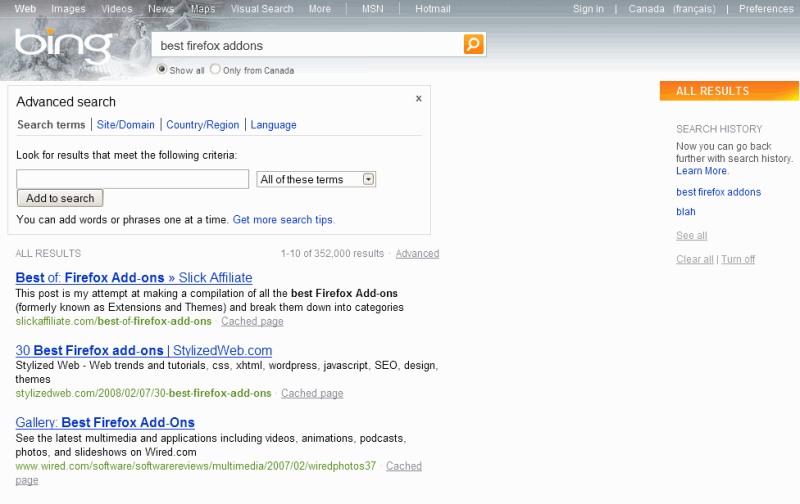
Task: Click the Canada region link
Action: pyautogui.click(x=646, y=9)
